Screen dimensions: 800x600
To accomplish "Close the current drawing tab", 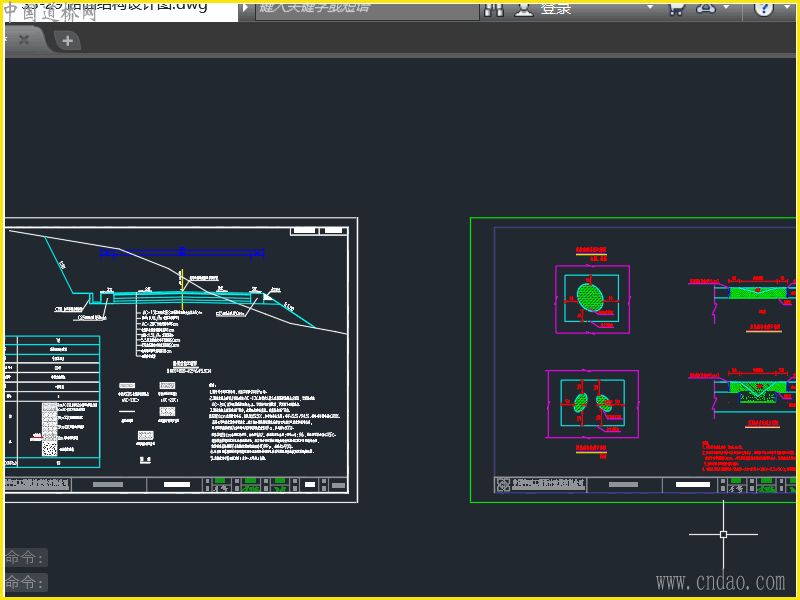I will (x=24, y=40).
